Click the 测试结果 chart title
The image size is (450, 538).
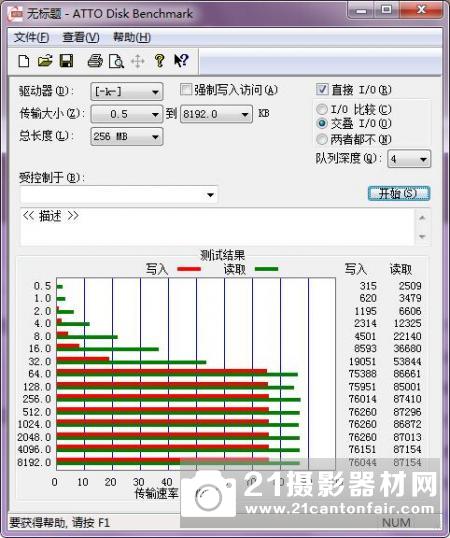coord(223,255)
